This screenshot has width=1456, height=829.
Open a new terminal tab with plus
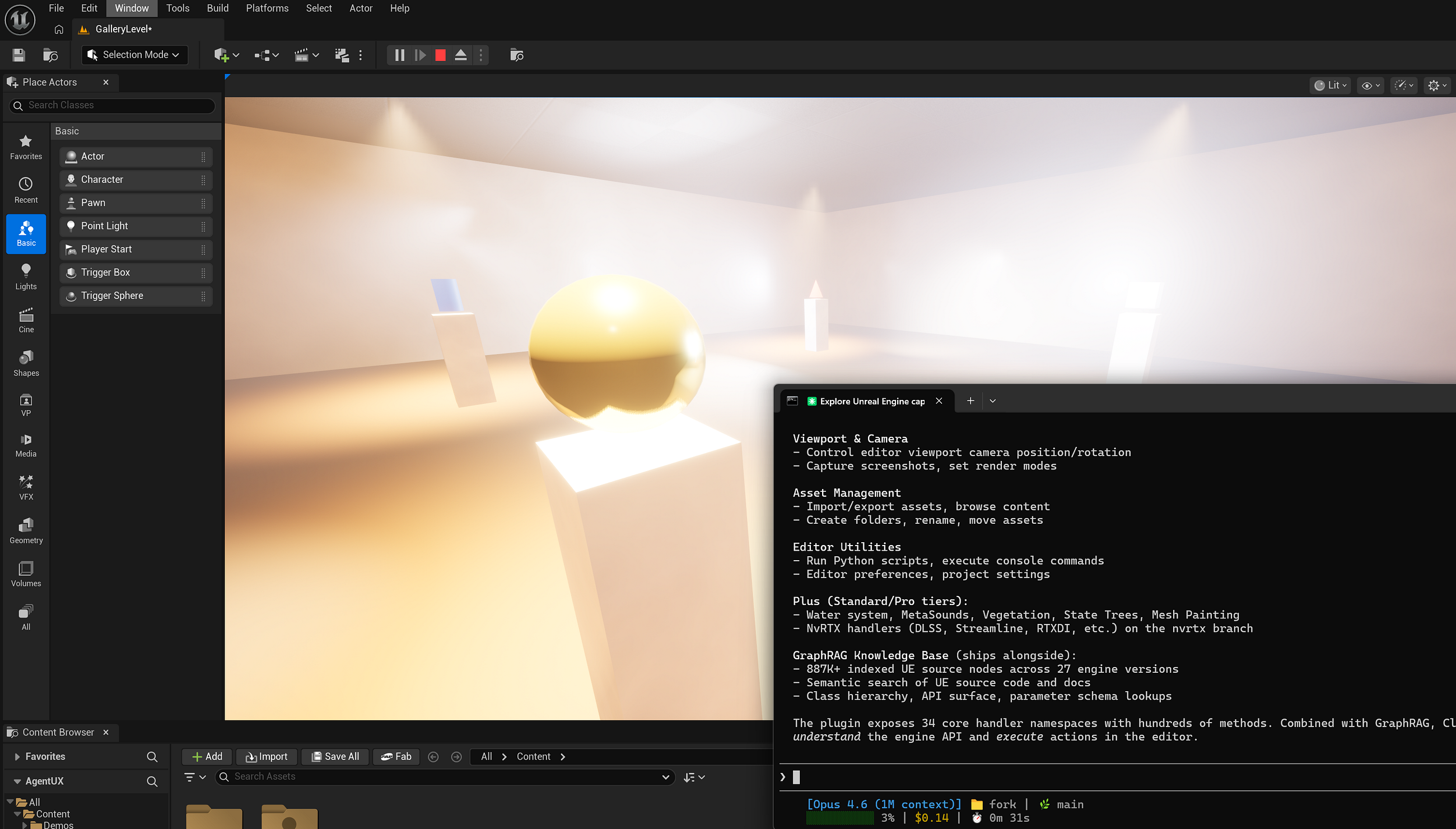point(970,401)
